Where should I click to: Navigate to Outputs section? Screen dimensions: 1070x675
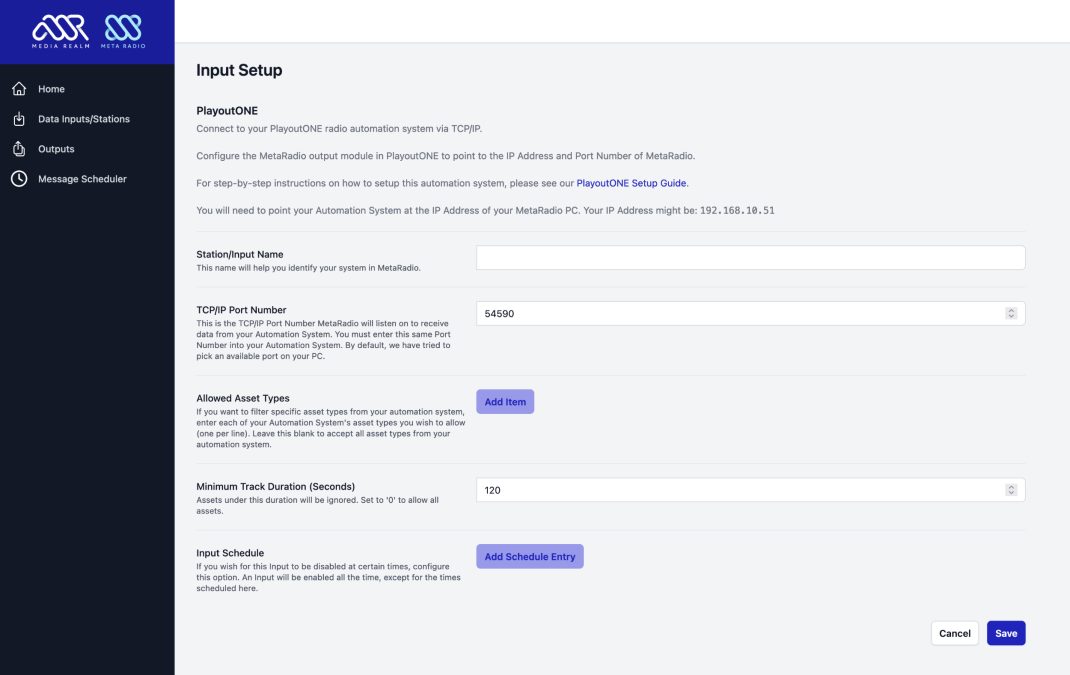(56, 149)
